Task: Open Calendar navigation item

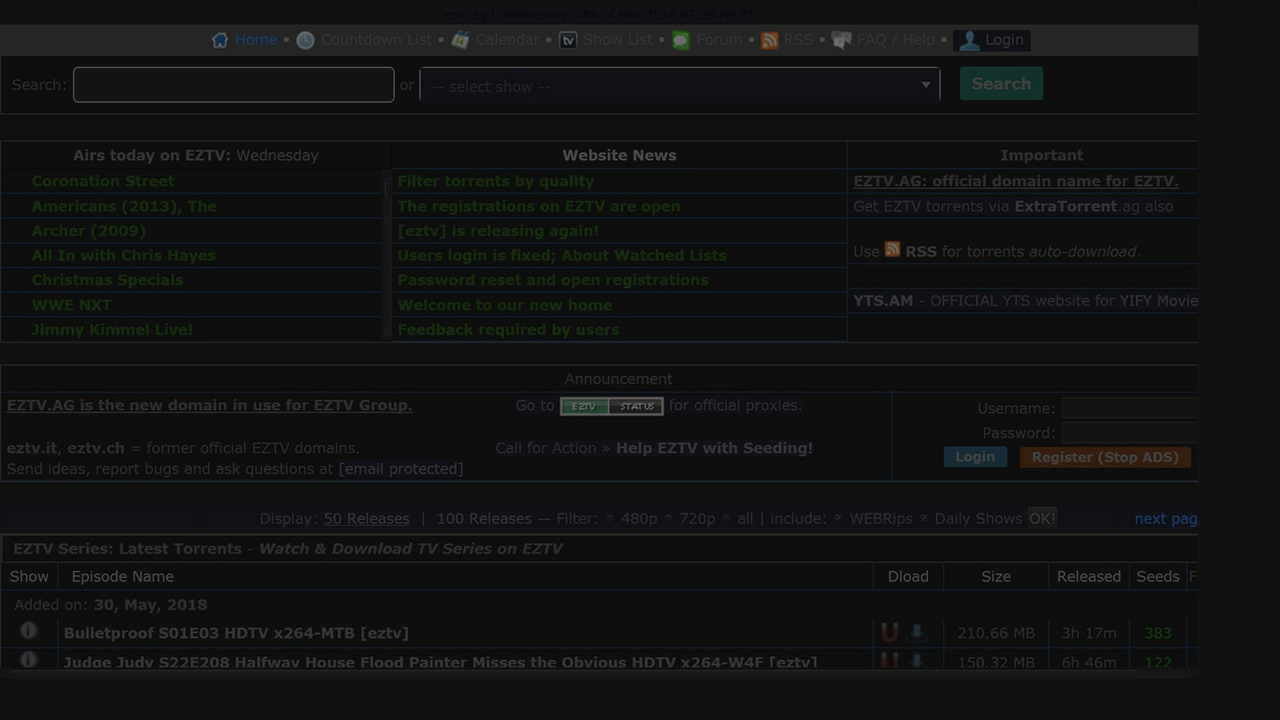Action: pyautogui.click(x=507, y=40)
